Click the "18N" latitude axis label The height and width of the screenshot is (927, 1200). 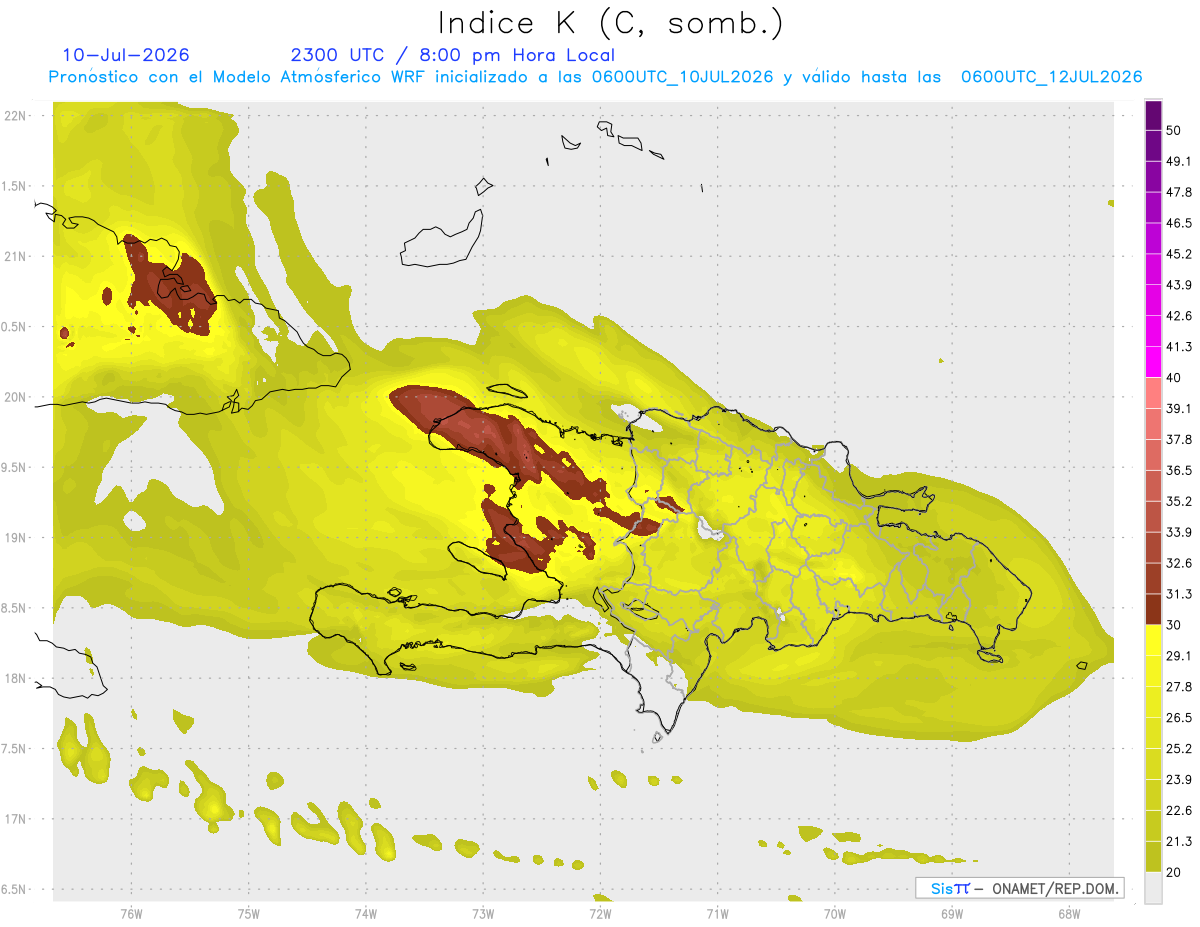coord(17,678)
